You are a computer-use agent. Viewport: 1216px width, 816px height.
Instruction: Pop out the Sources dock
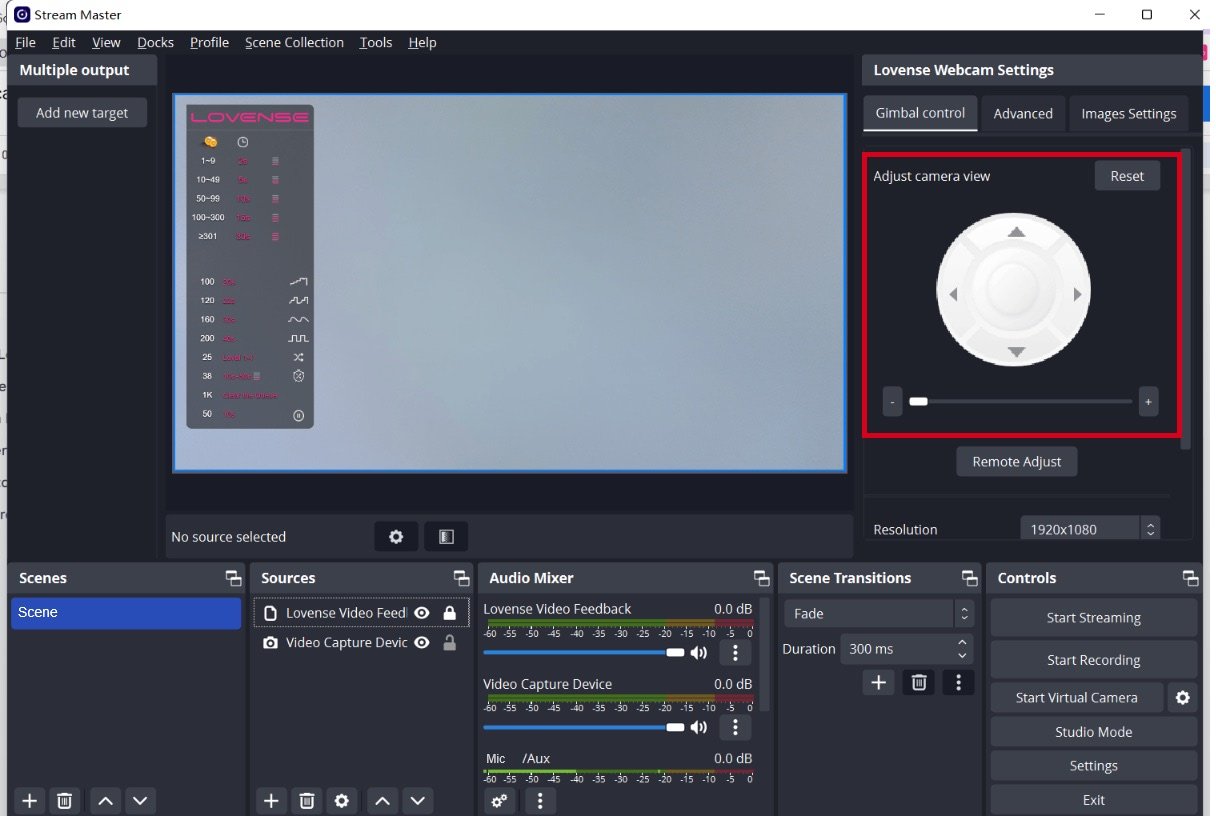[461, 578]
